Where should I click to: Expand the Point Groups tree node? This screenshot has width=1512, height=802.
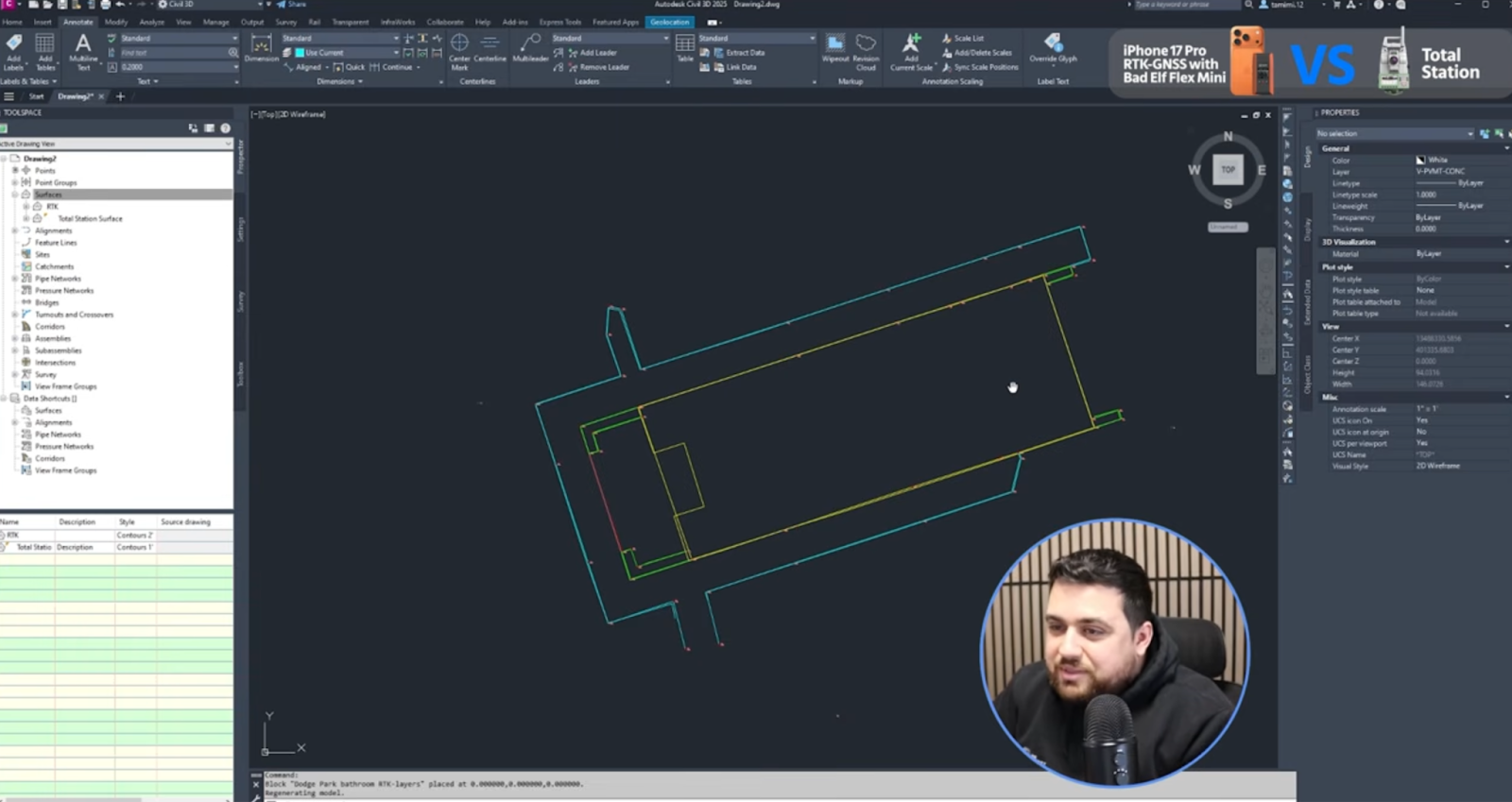[x=14, y=182]
